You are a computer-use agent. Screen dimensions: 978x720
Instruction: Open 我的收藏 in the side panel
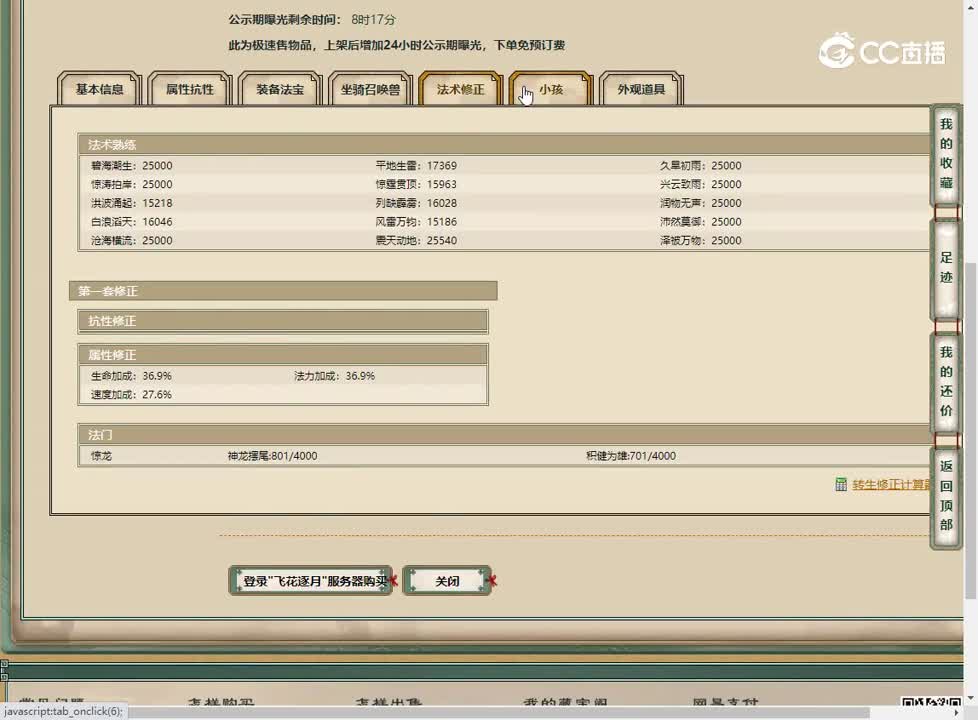tap(946, 153)
